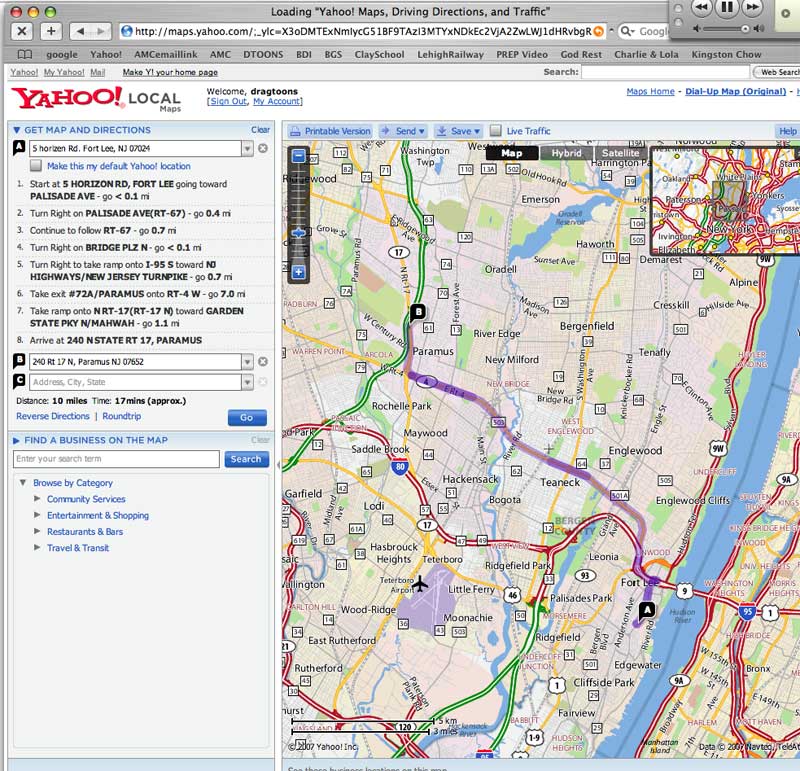Click the Printable Version printer icon

295,131
